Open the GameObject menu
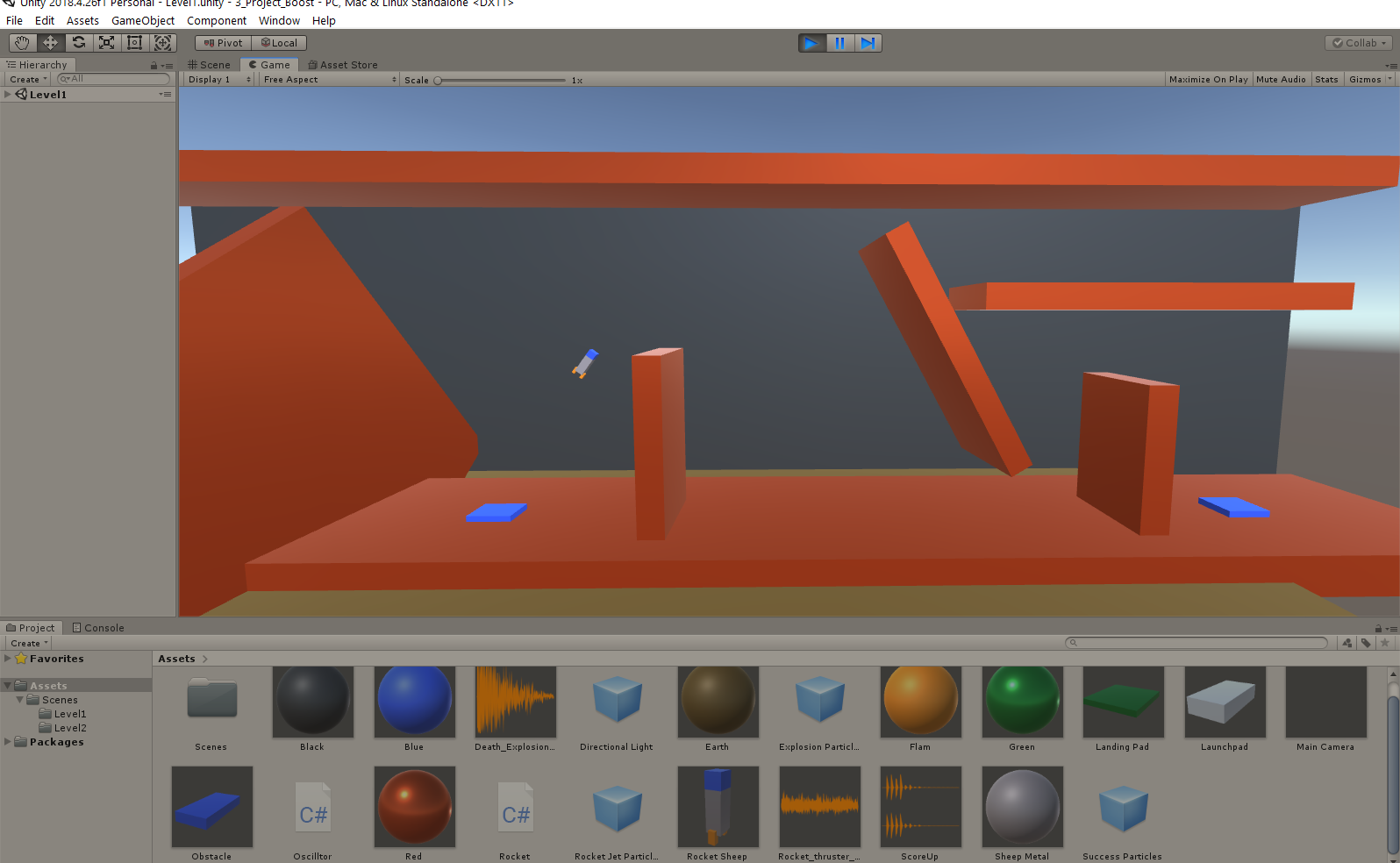Viewport: 1400px width, 863px height. point(142,20)
